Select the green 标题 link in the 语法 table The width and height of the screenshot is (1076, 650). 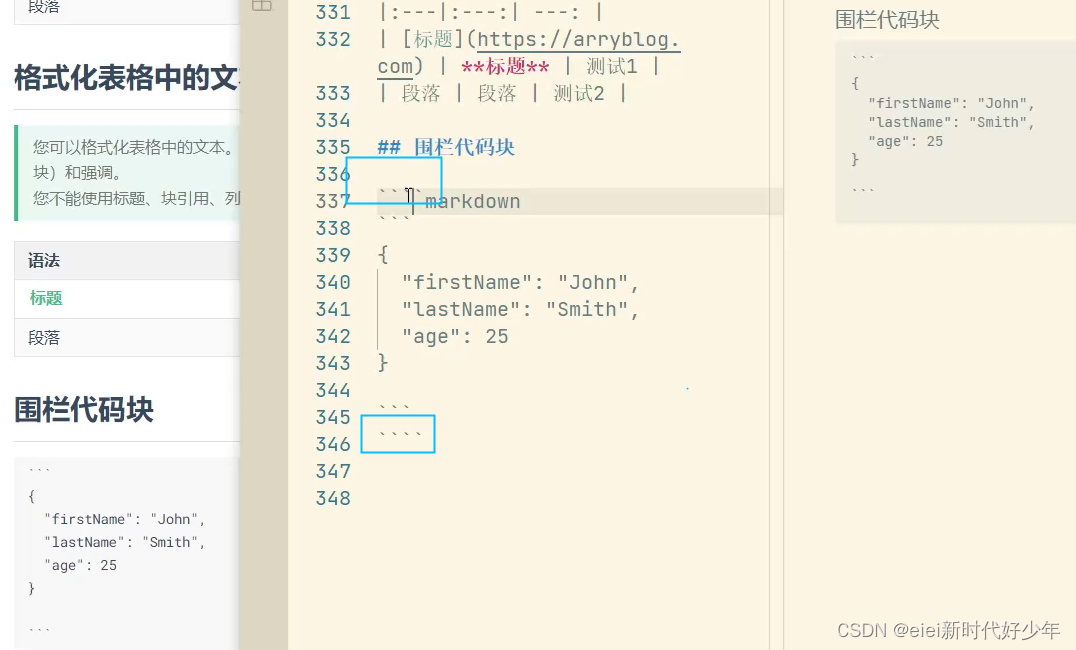[45, 298]
